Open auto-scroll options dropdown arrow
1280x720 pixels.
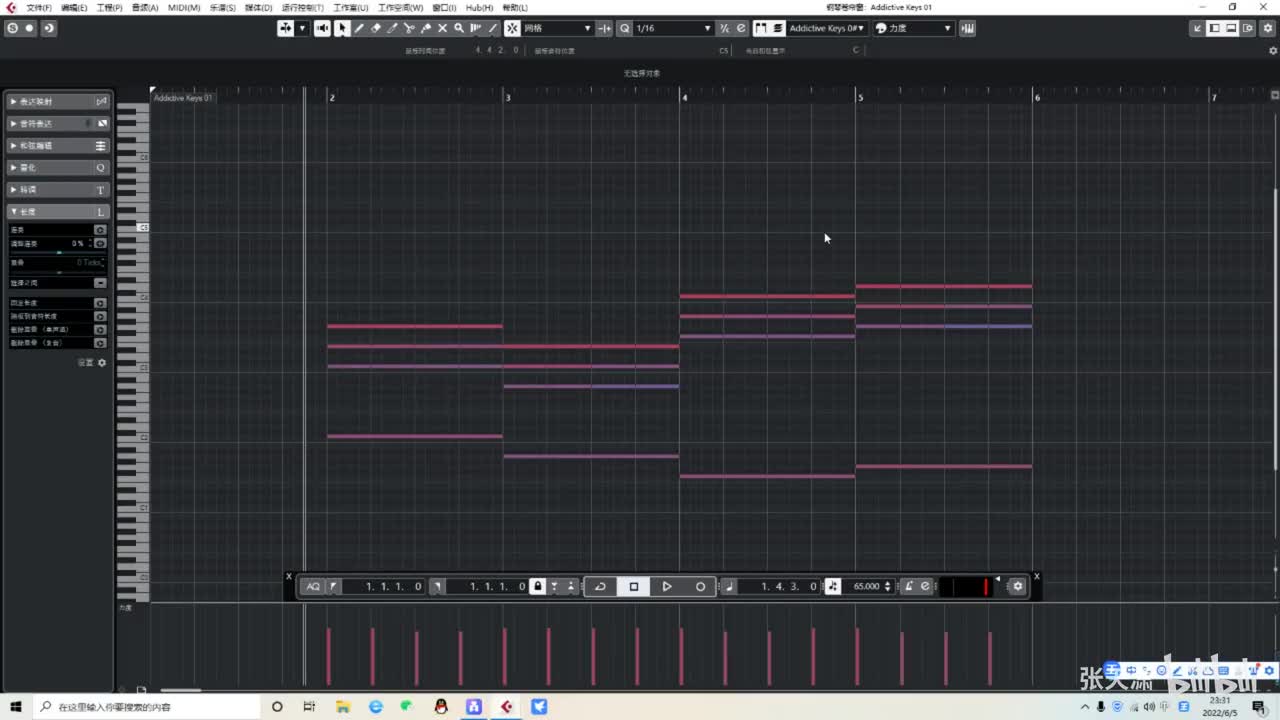[x=302, y=28]
